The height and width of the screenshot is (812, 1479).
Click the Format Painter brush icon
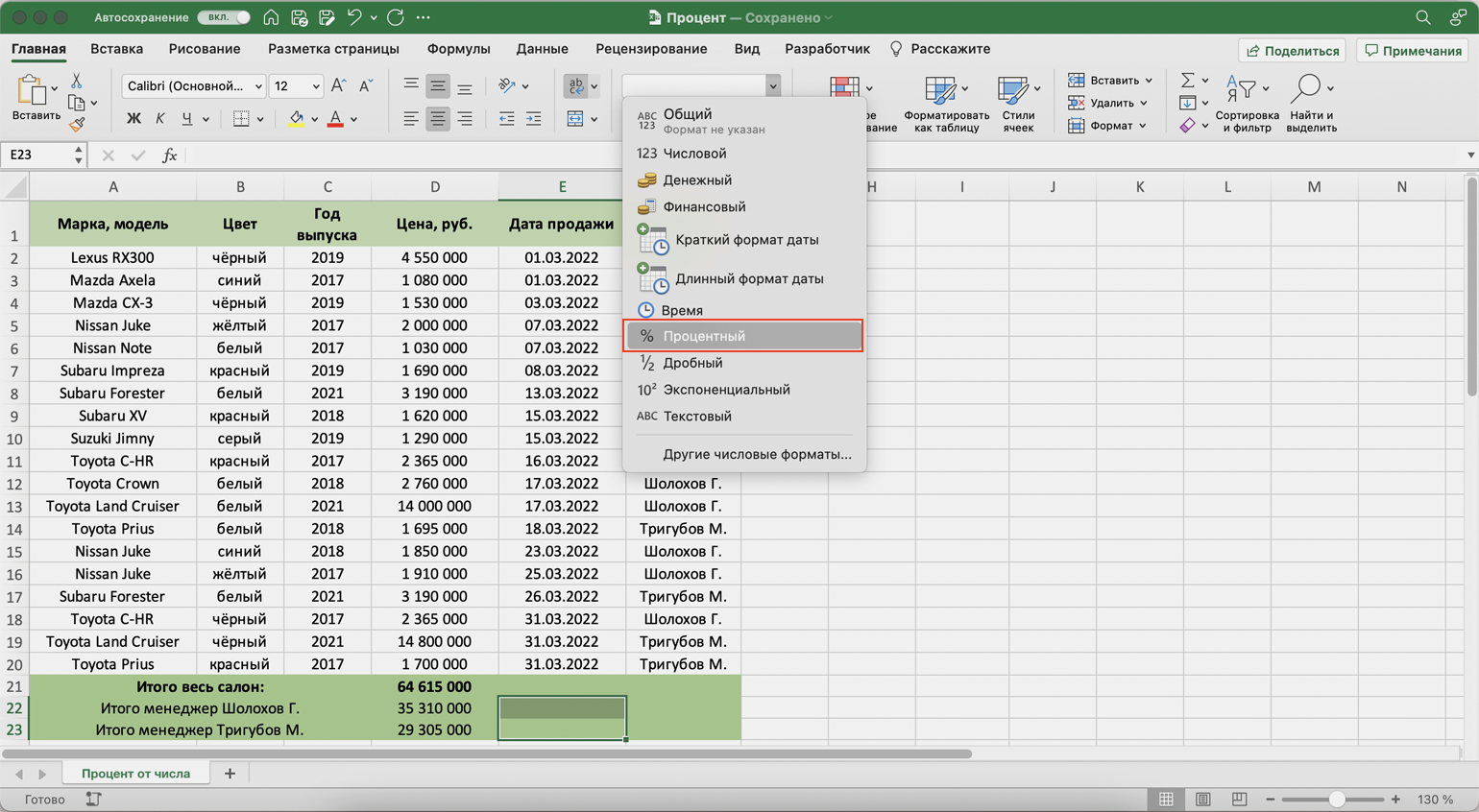tap(77, 125)
